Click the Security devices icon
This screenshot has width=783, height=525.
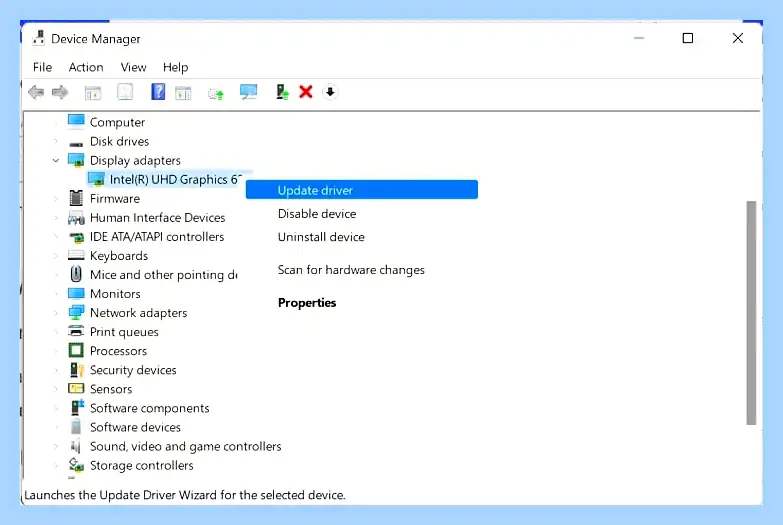(x=76, y=370)
